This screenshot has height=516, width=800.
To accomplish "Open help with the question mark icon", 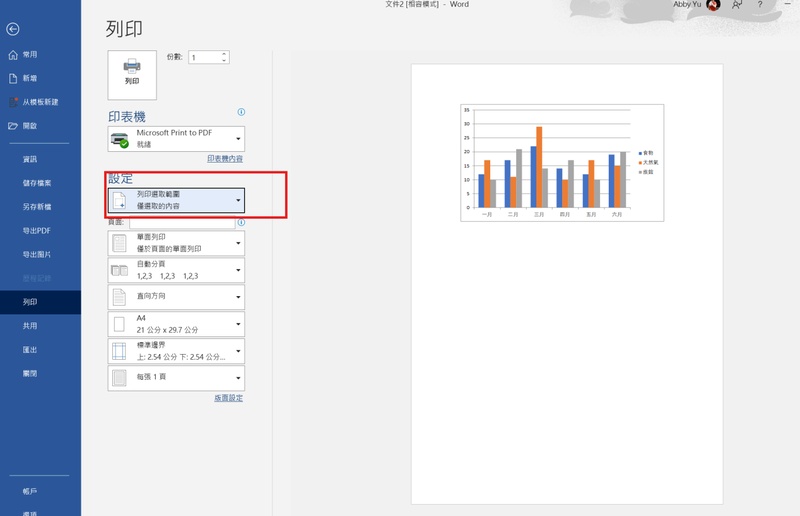I will click(760, 4).
